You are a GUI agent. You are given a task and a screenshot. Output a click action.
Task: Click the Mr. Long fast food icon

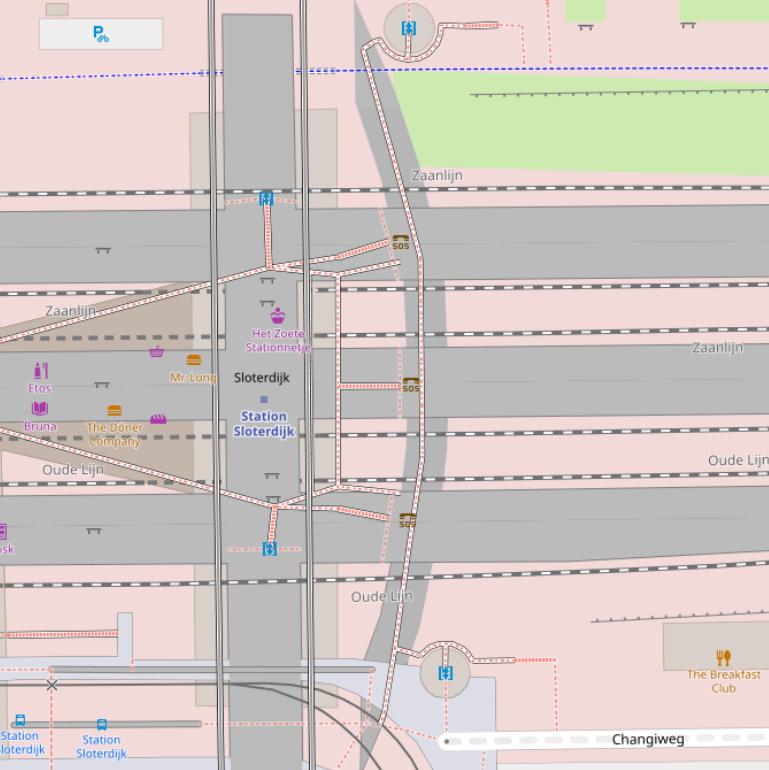pos(194,360)
